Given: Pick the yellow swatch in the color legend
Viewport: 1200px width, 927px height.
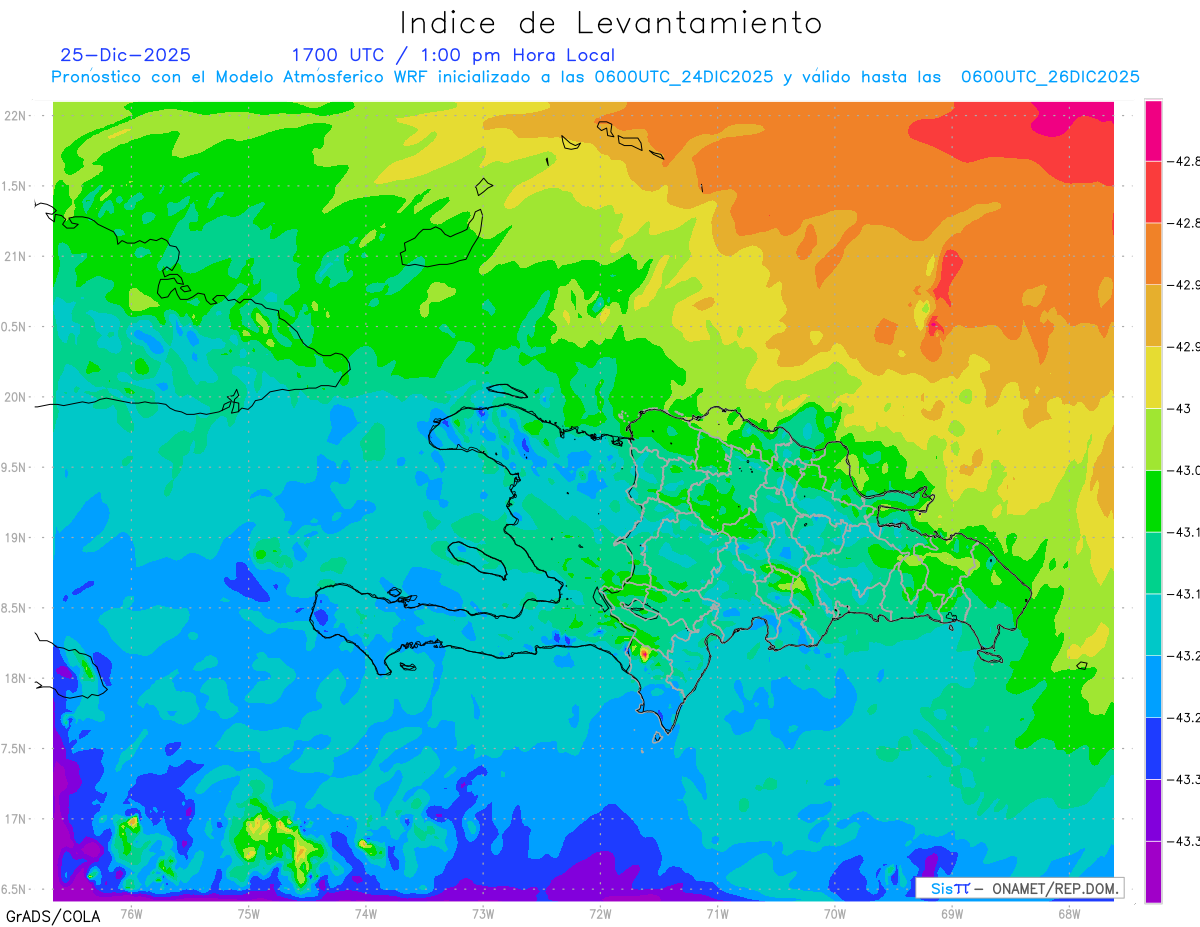Looking at the screenshot, I should pyautogui.click(x=1154, y=378).
